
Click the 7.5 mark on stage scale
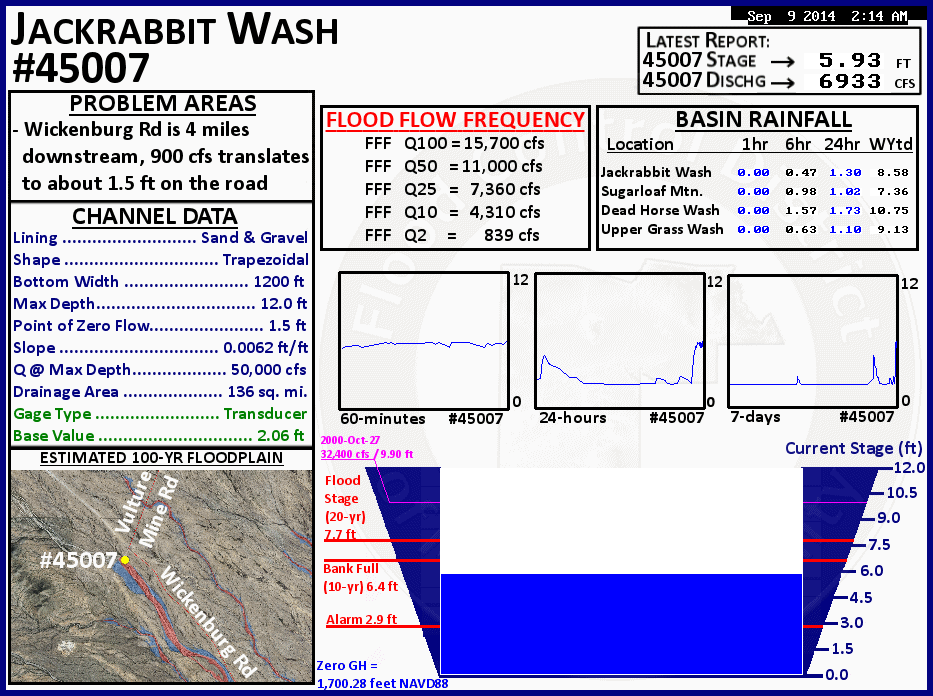pyautogui.click(x=879, y=544)
